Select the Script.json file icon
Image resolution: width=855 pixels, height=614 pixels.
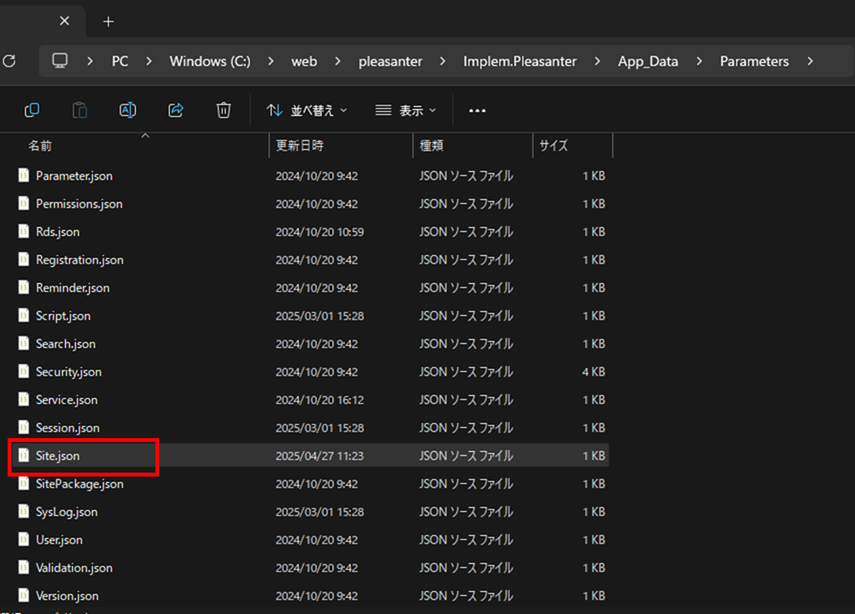(x=23, y=315)
